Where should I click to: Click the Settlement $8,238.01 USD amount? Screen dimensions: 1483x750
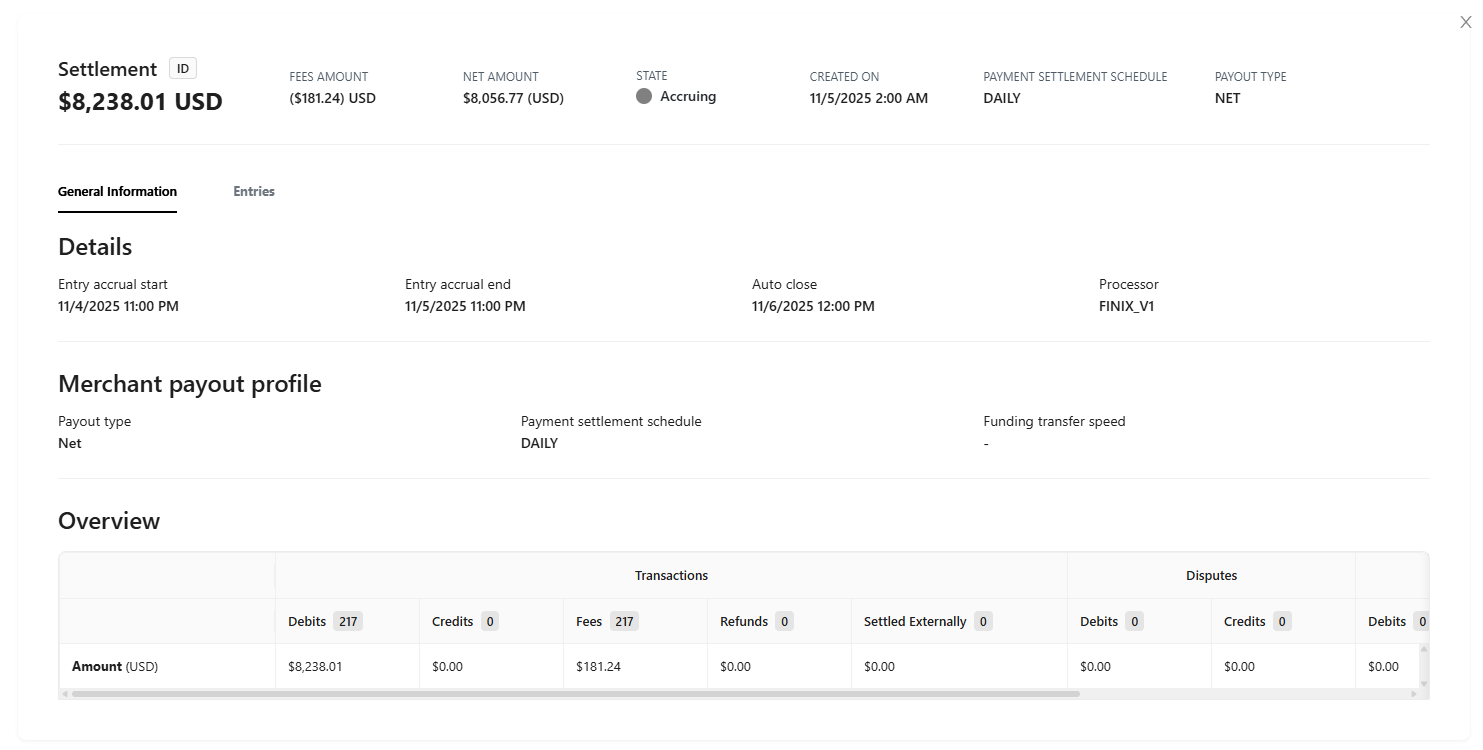[139, 101]
